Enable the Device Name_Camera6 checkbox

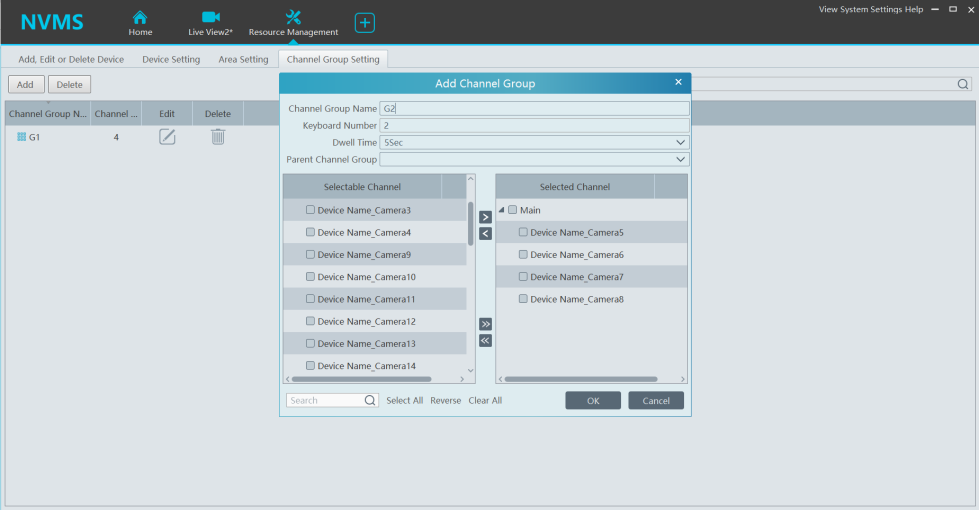click(523, 255)
